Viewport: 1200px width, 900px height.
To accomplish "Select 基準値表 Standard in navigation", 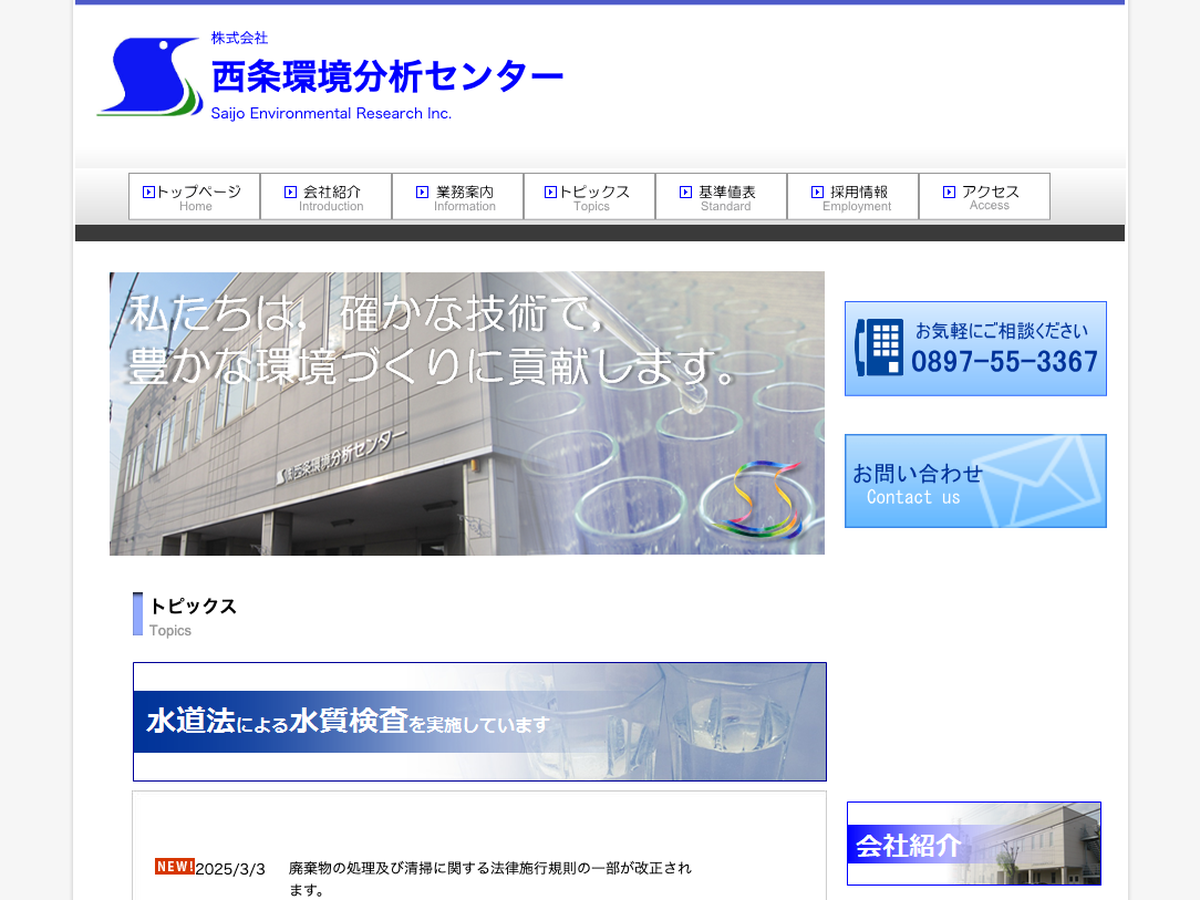I will (x=722, y=197).
